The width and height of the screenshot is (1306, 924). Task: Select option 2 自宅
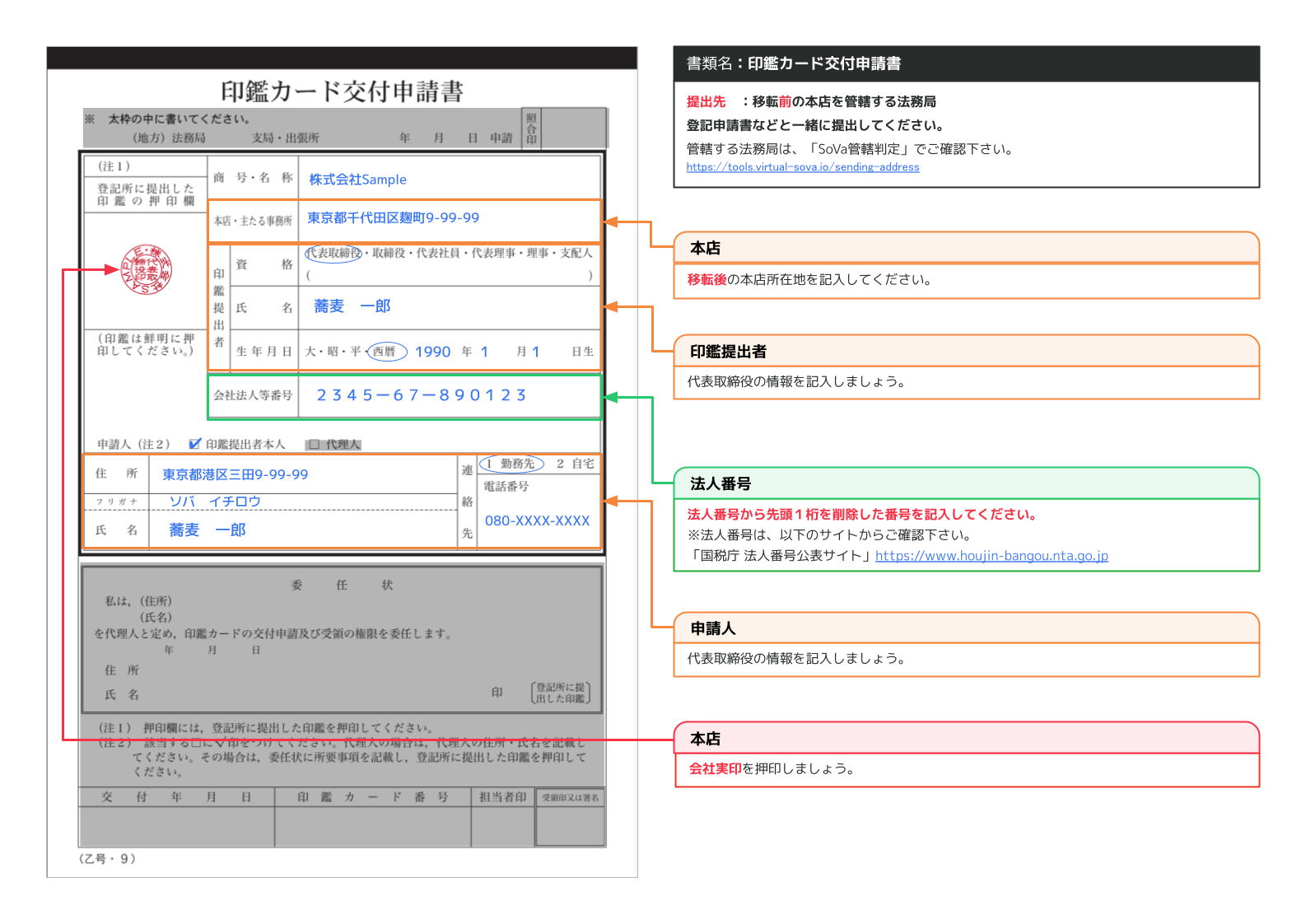coord(575,464)
